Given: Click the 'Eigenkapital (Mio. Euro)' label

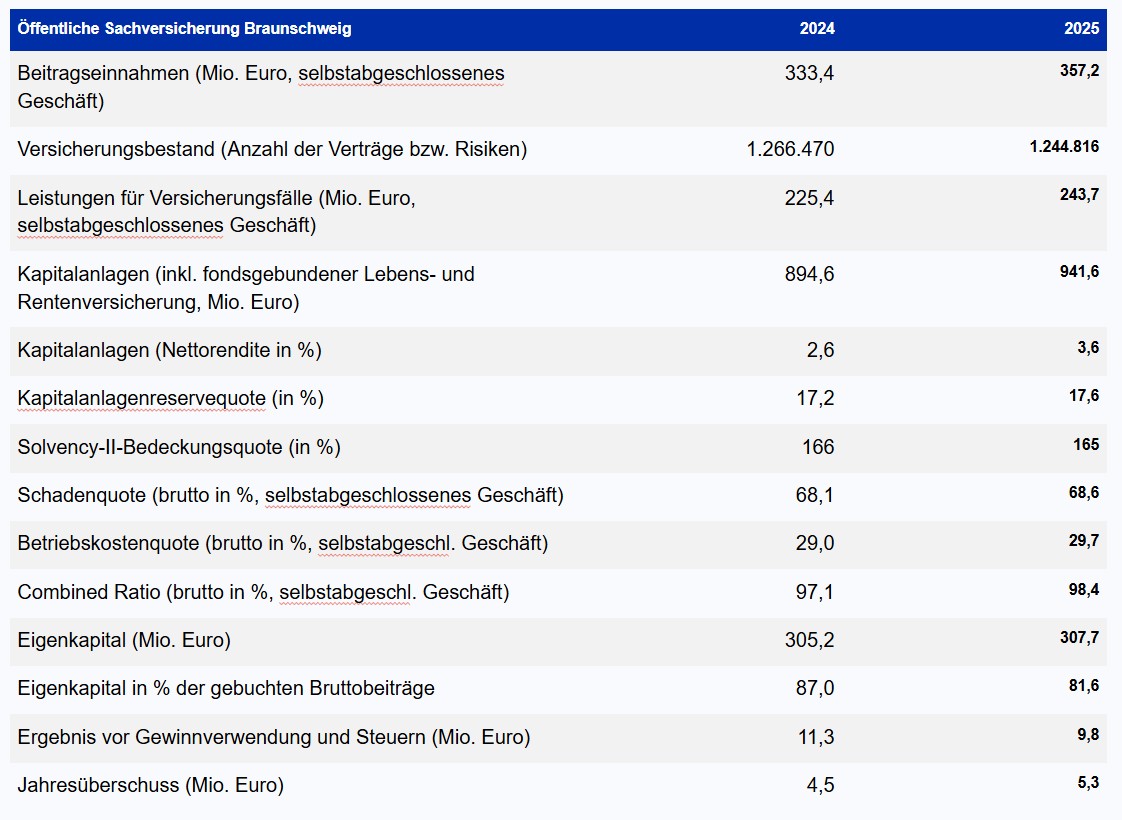Looking at the screenshot, I should coord(124,640).
